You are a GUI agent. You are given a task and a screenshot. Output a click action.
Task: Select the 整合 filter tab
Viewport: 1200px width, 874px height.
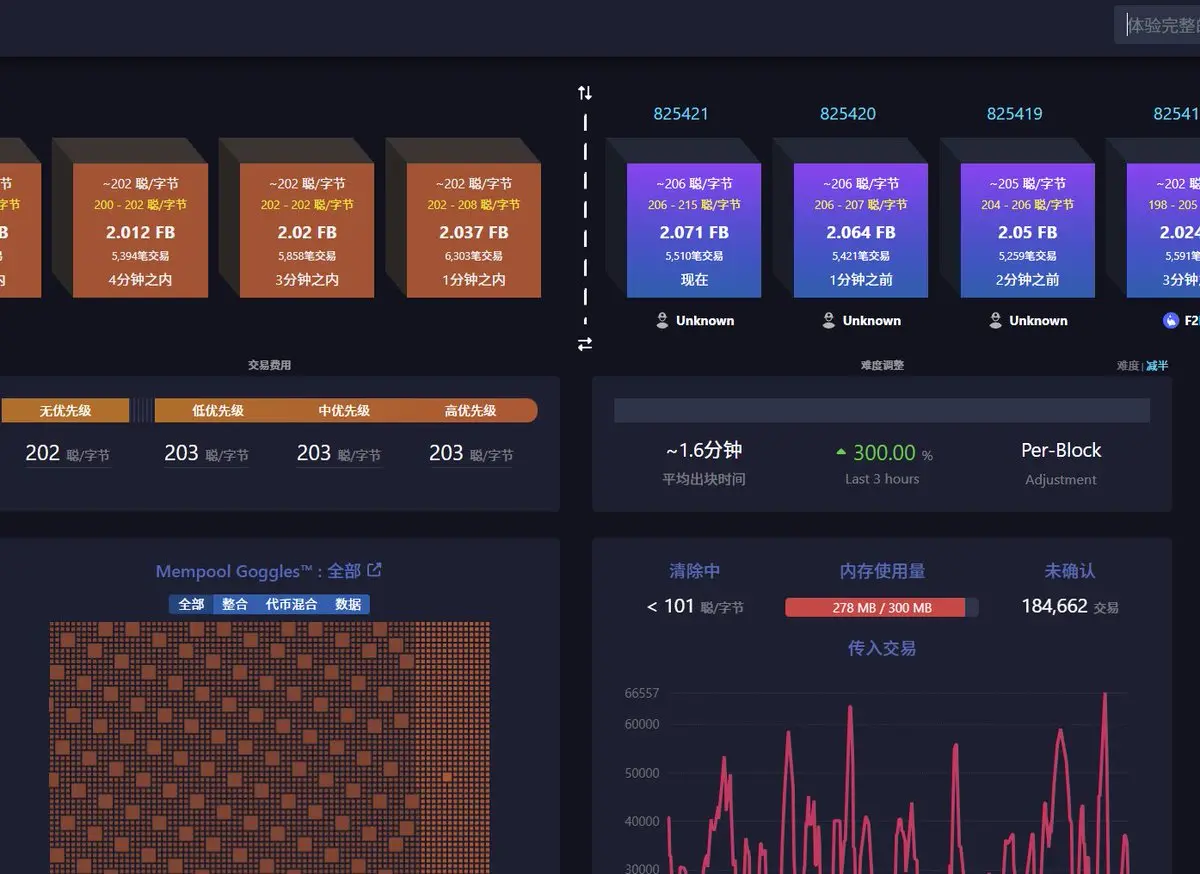pyautogui.click(x=235, y=604)
